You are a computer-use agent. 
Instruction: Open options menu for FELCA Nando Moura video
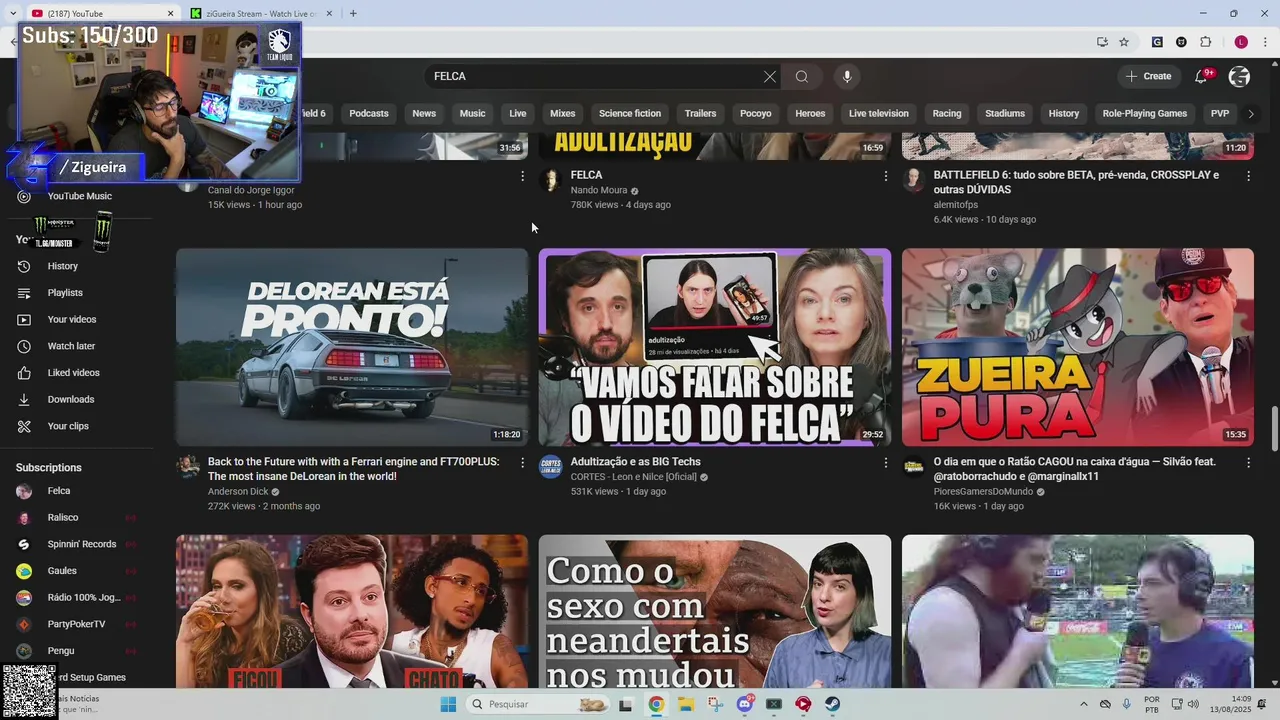coord(885,176)
